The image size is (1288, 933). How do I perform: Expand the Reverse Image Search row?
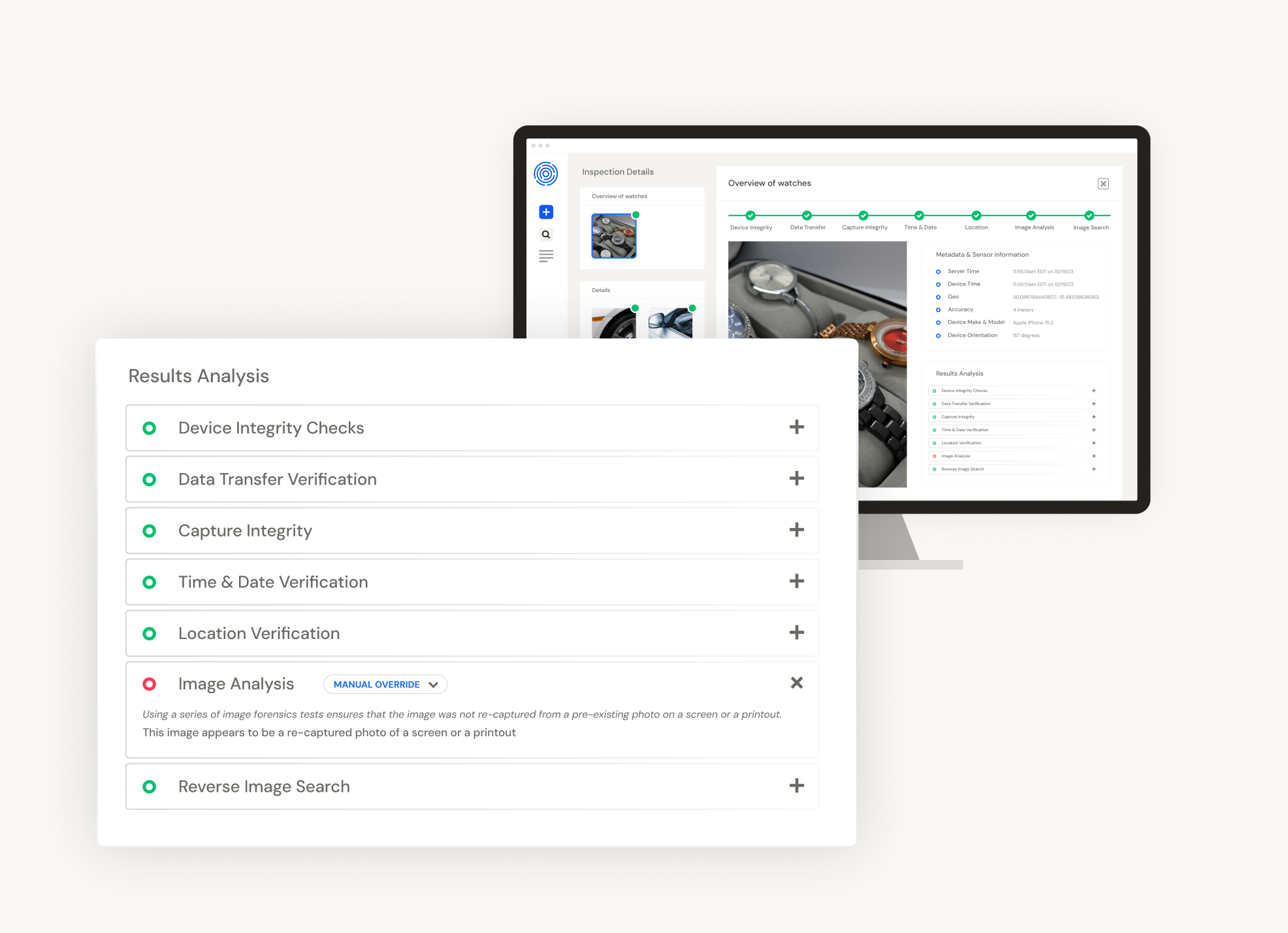[x=796, y=786]
